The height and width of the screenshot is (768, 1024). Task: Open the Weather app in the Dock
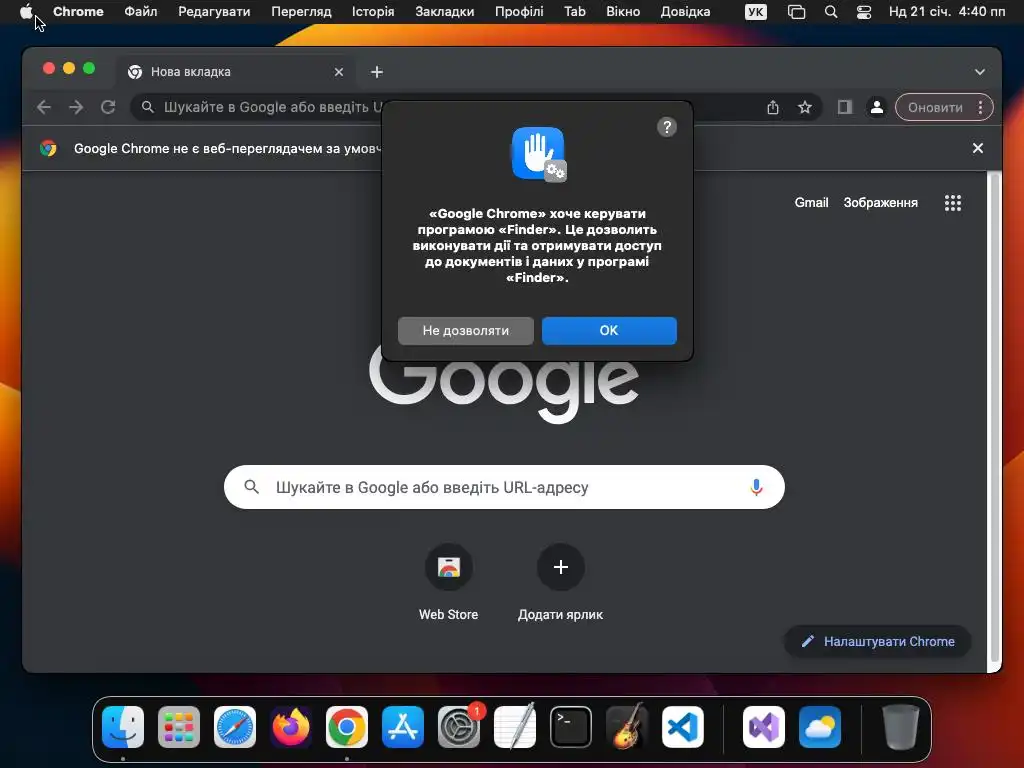click(820, 727)
